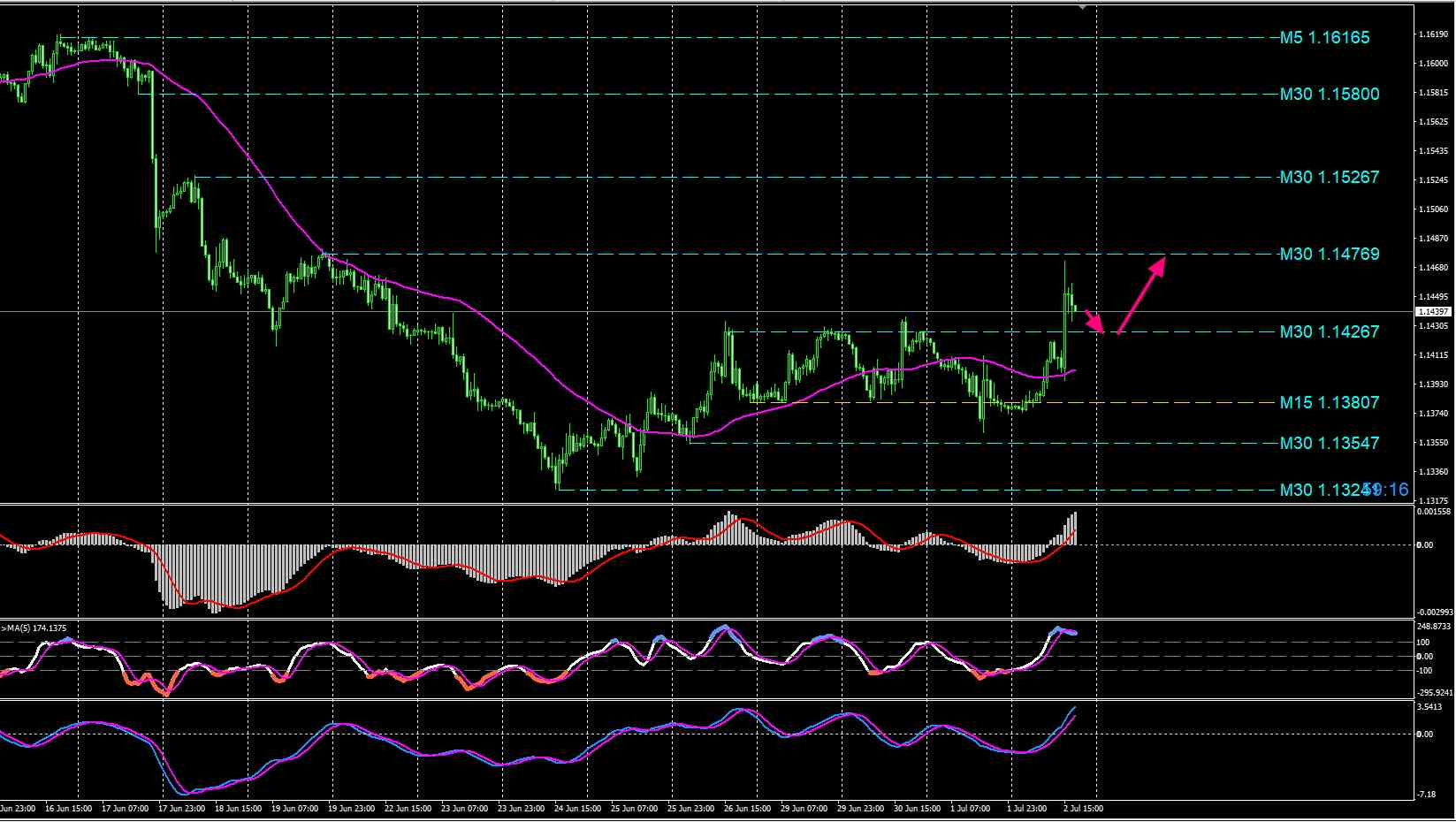Click 1.15060 on the price scale

click(x=1432, y=209)
